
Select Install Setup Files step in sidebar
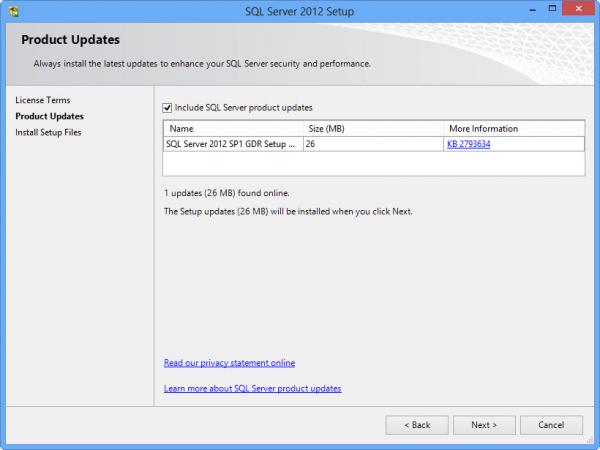(48, 132)
